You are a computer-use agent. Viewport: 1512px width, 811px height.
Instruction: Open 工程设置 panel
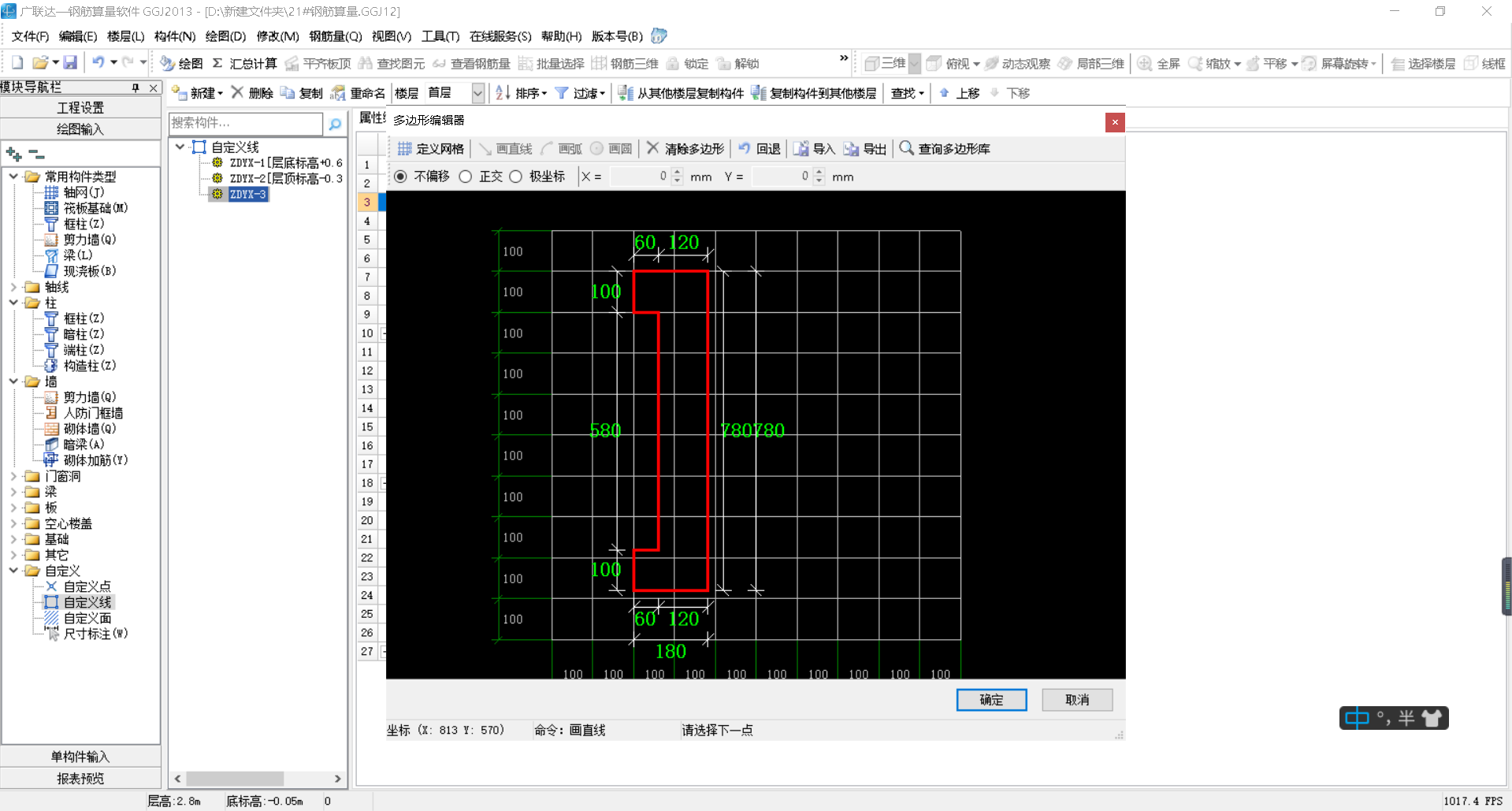80,107
